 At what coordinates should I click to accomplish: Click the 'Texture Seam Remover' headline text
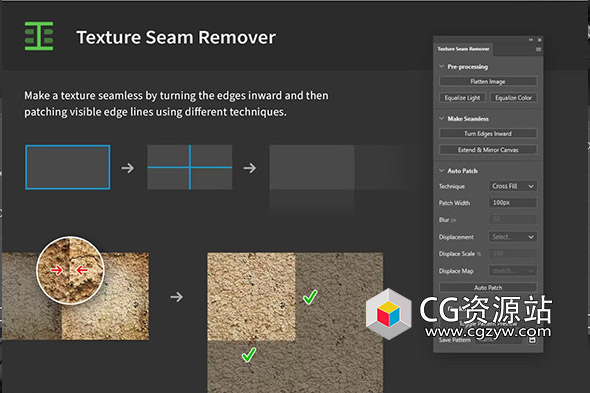click(x=176, y=37)
